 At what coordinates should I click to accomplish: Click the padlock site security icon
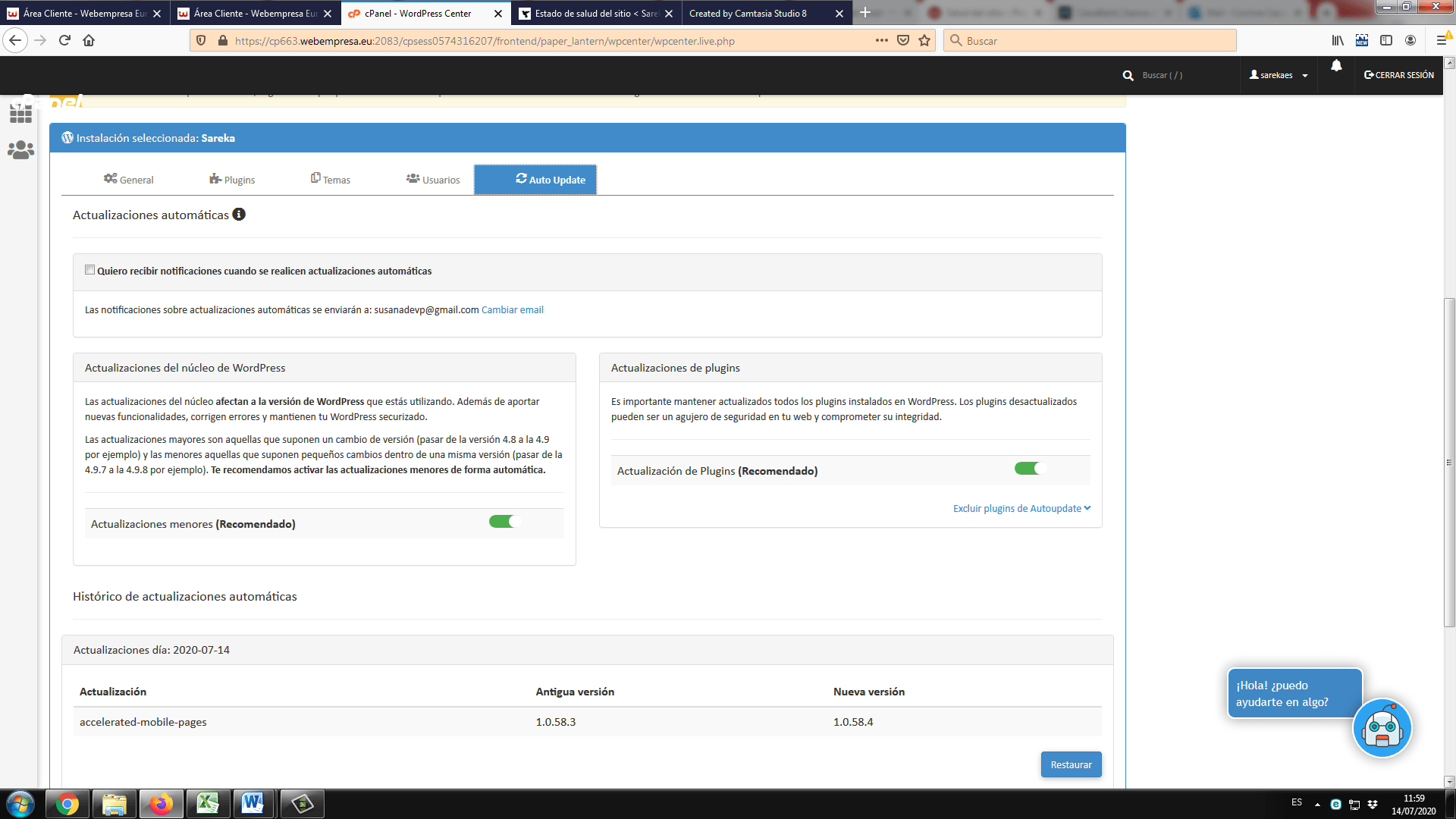(222, 40)
